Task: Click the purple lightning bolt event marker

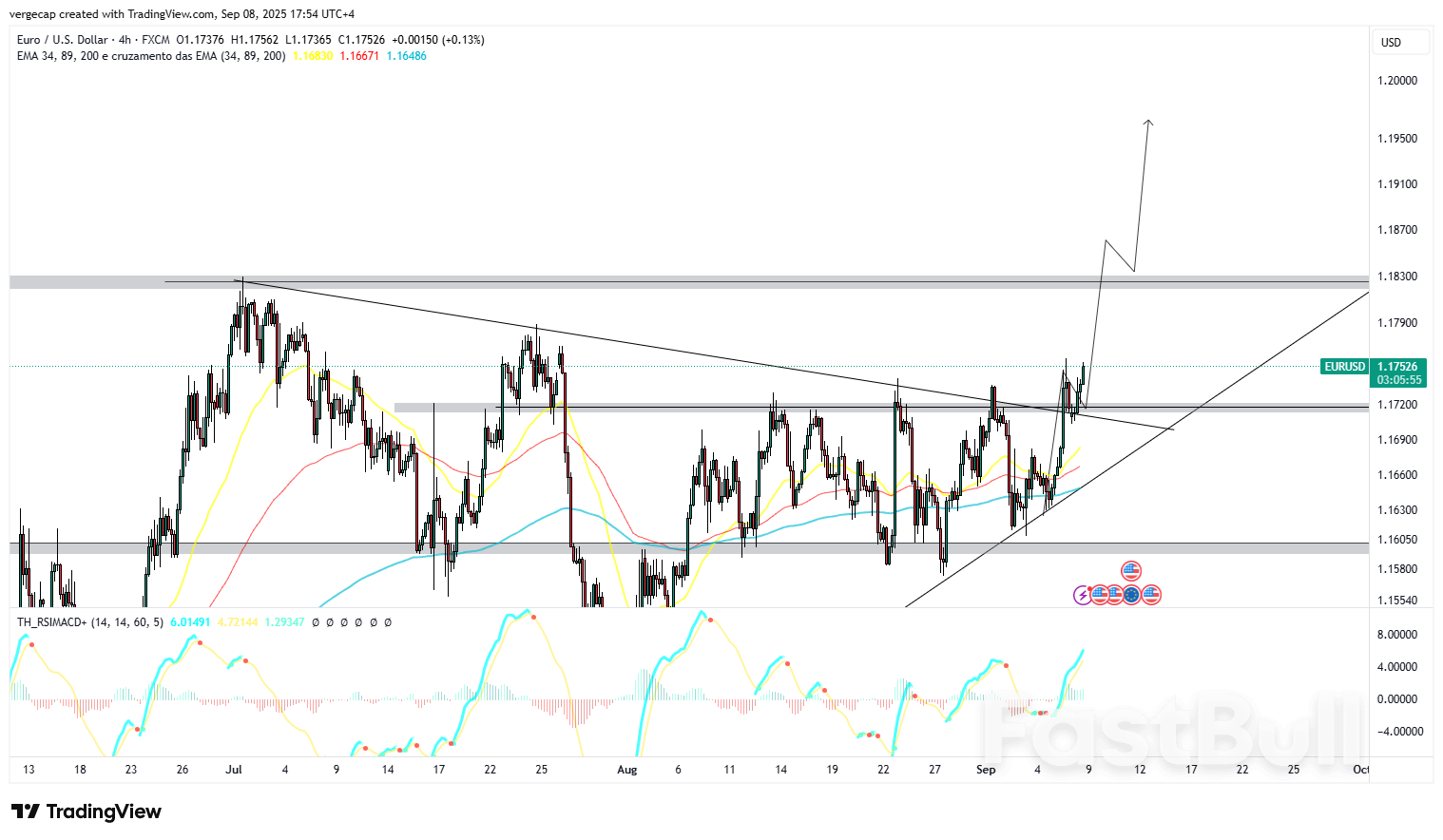Action: coord(1082,595)
